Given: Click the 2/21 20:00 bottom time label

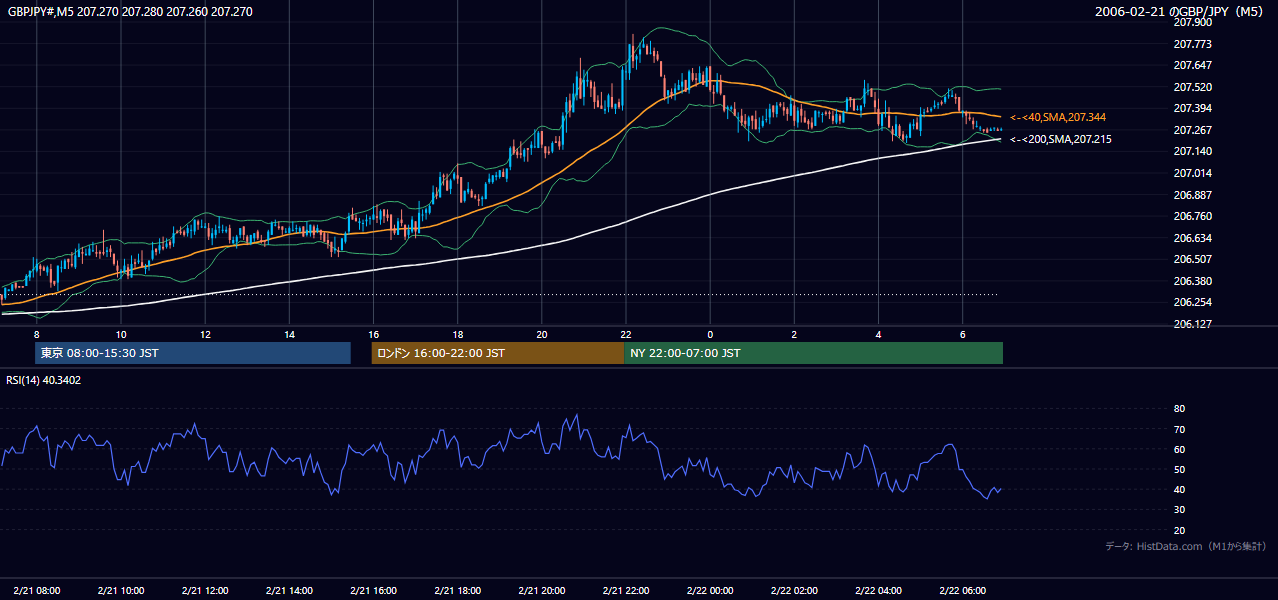Looking at the screenshot, I should click(x=541, y=590).
